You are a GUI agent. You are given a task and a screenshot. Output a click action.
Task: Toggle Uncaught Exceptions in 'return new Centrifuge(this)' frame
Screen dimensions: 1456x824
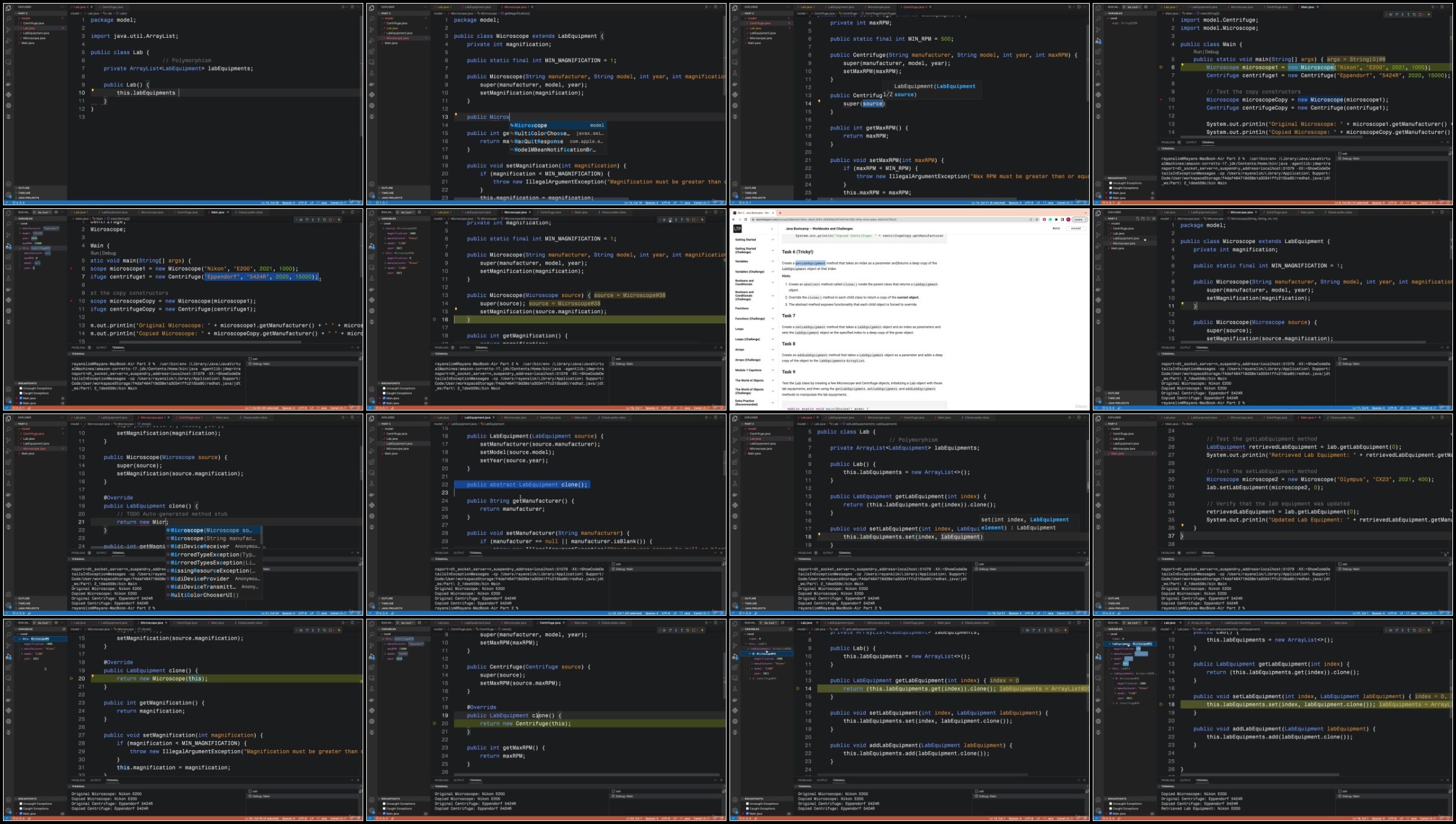[x=384, y=804]
